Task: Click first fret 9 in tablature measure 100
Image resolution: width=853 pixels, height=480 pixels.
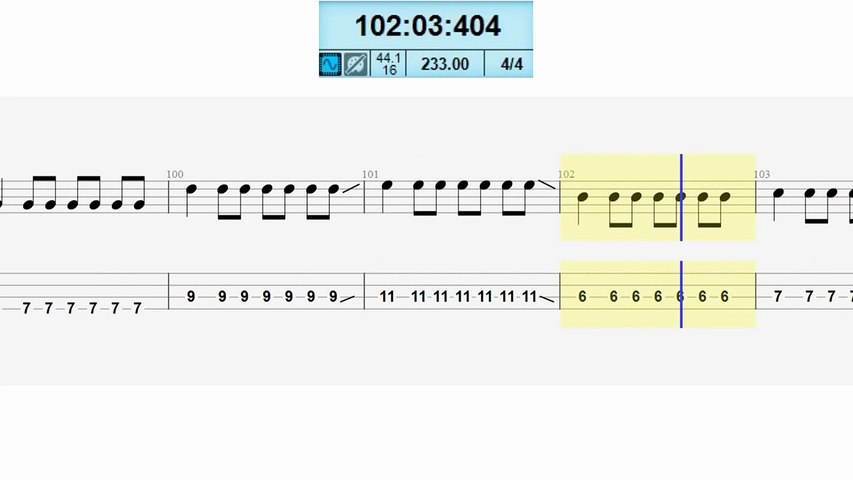Action: (190, 297)
